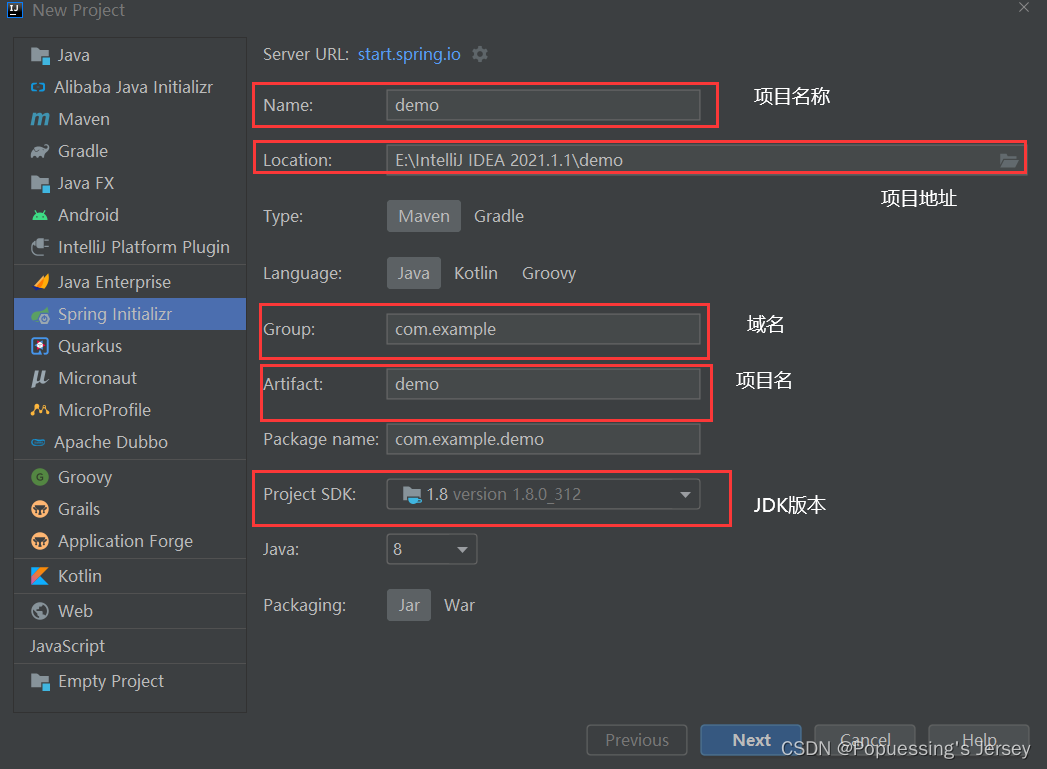Click the IntelliJ Platform Plugin icon
1047x769 pixels.
pyautogui.click(x=40, y=248)
